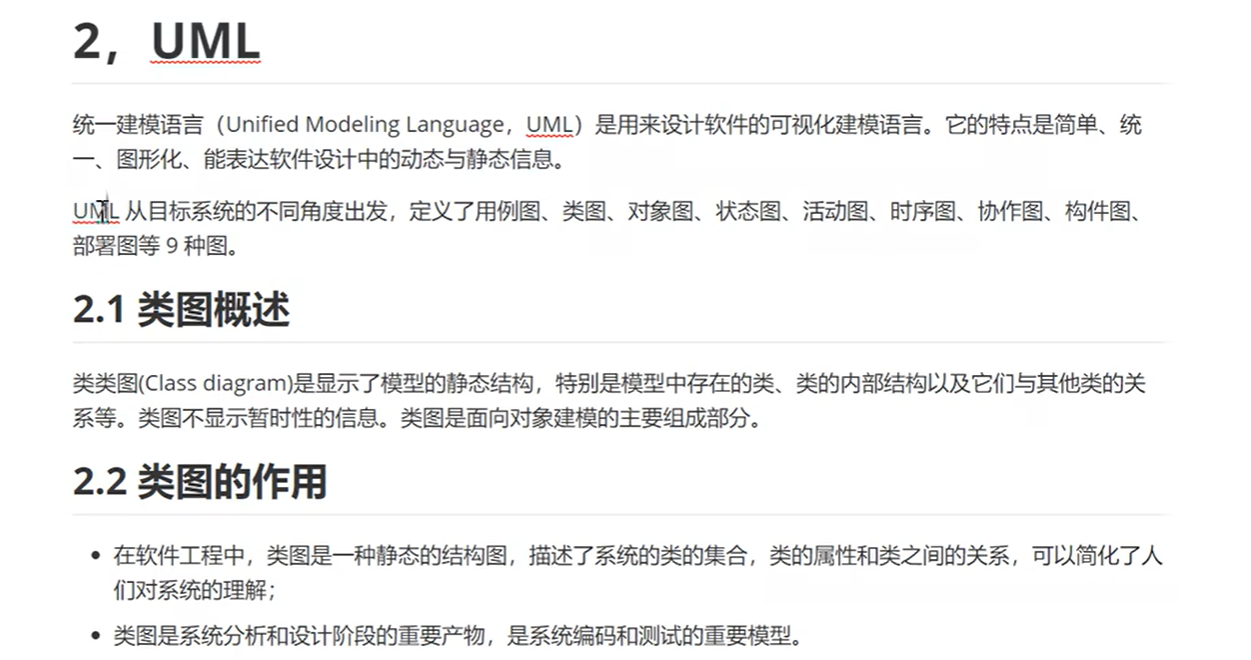Click the underlined UML before the closing parenthesis
This screenshot has height=660, width=1251.
pyautogui.click(x=549, y=125)
